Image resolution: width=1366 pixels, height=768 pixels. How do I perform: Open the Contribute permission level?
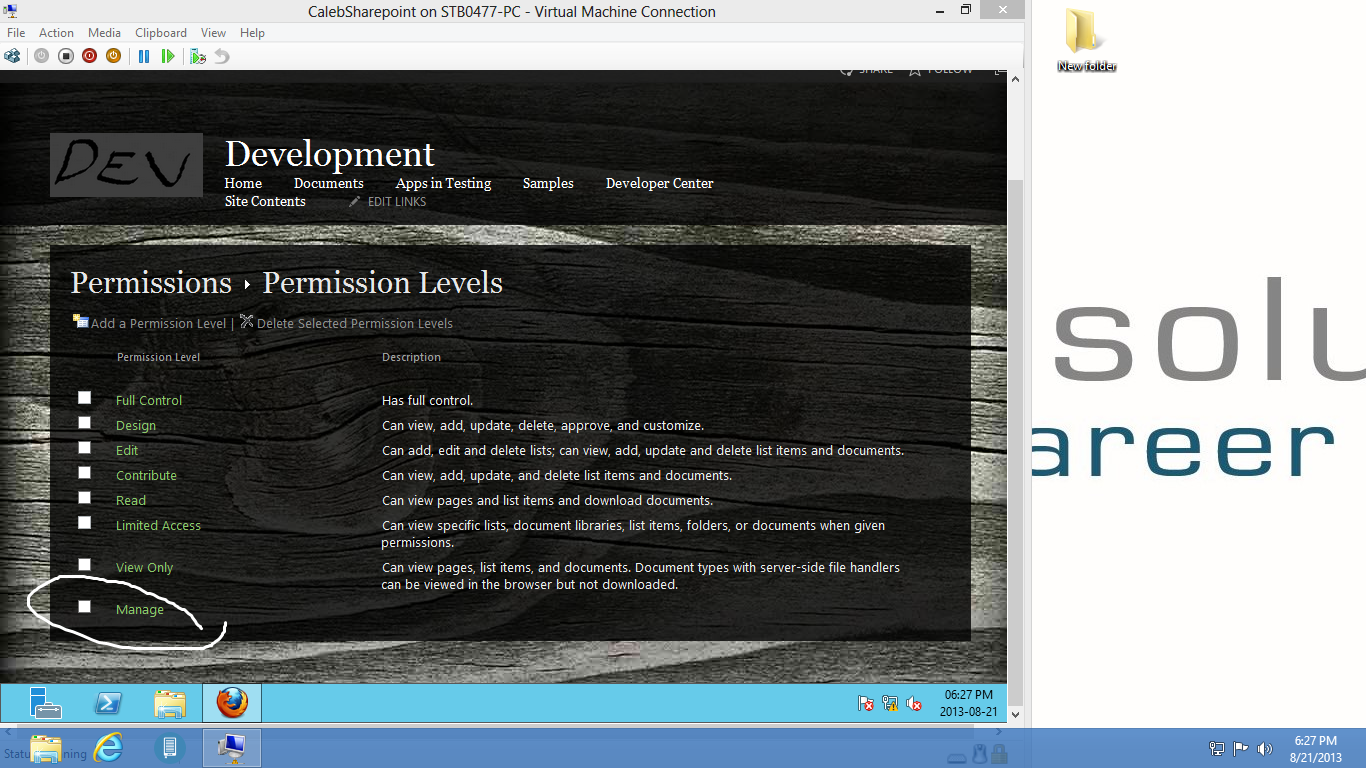pyautogui.click(x=146, y=476)
